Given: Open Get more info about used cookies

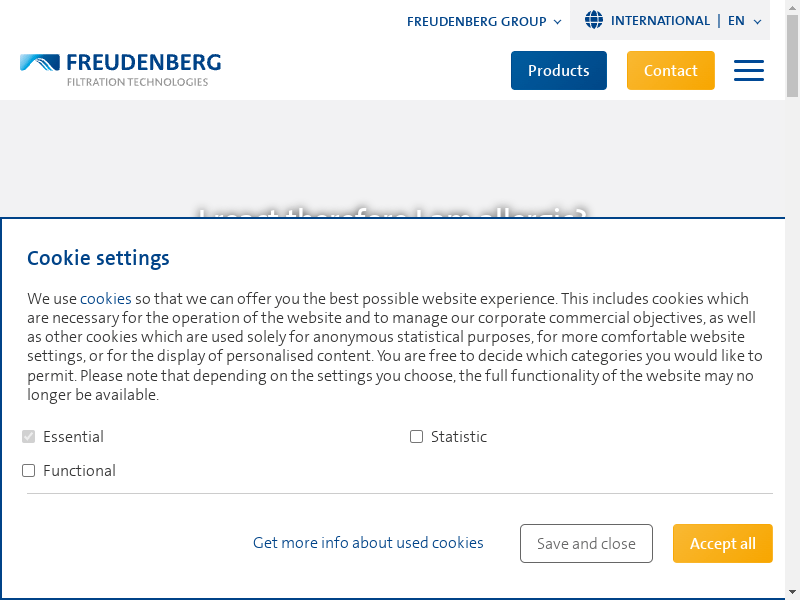Looking at the screenshot, I should [368, 543].
